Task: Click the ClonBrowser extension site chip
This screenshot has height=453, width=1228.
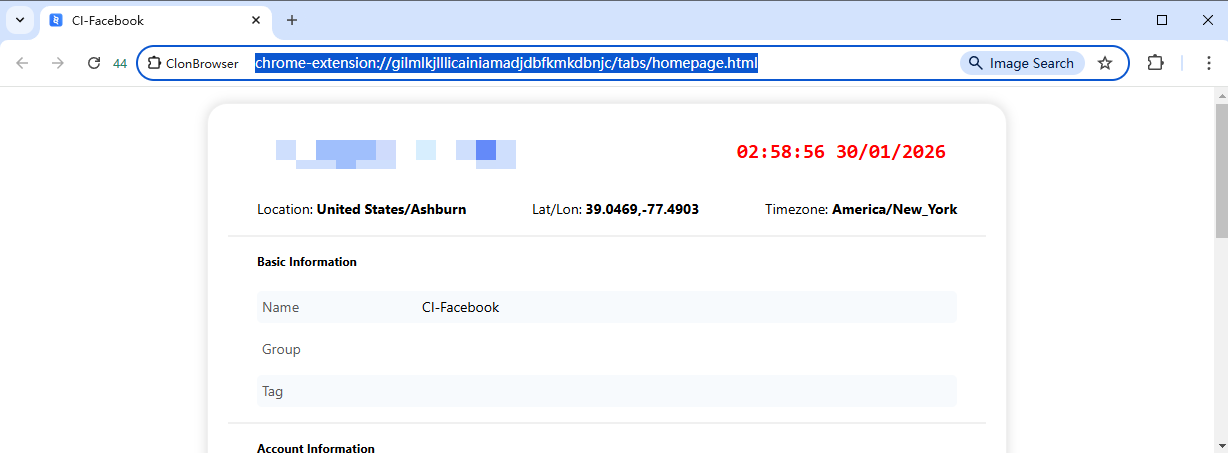Action: [x=193, y=63]
